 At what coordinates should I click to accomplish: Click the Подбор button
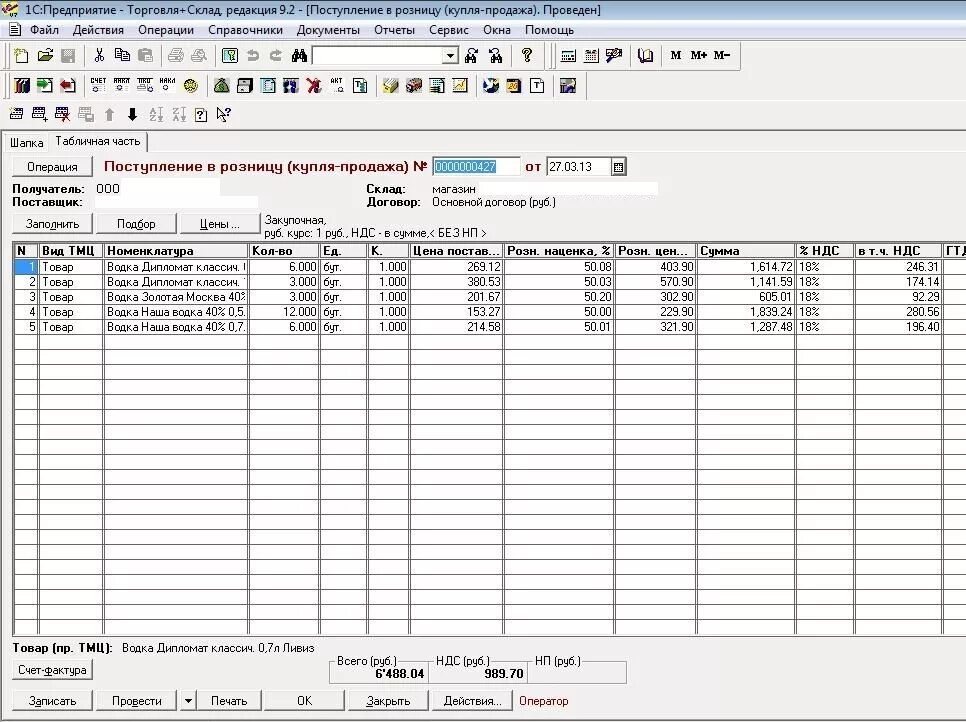(x=136, y=224)
